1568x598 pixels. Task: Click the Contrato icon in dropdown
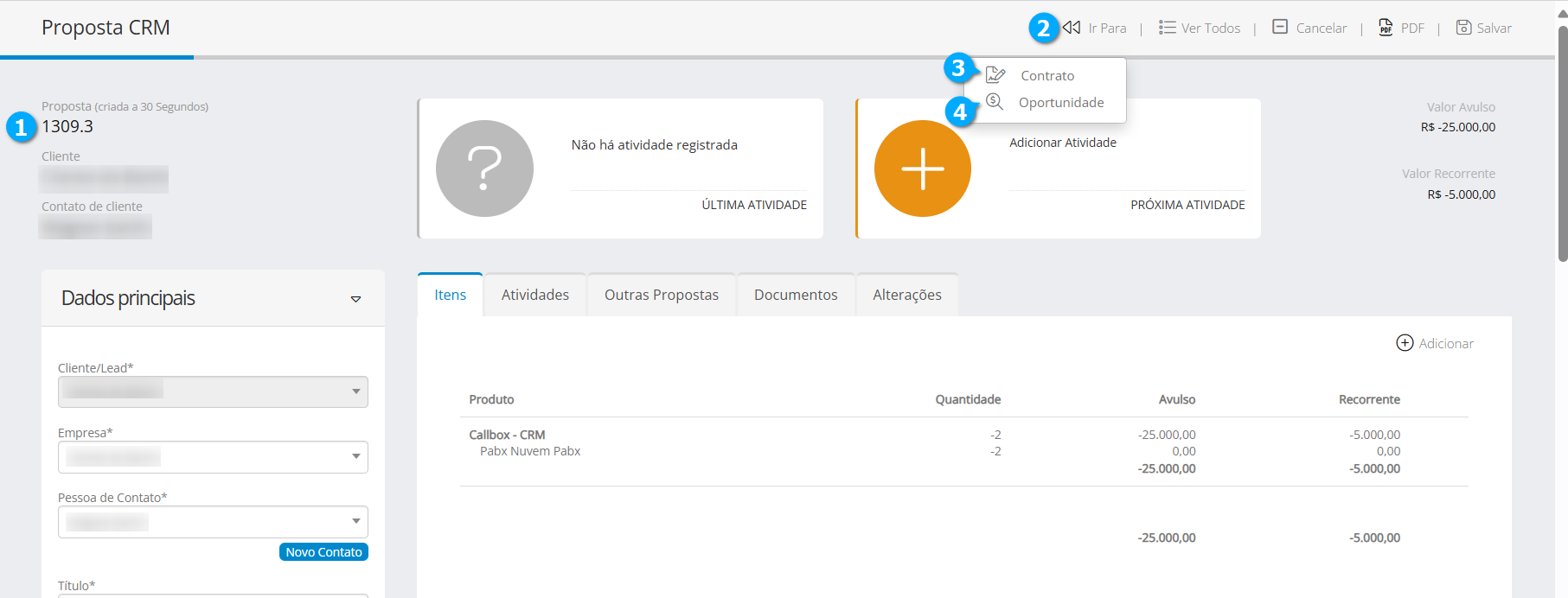pos(995,75)
